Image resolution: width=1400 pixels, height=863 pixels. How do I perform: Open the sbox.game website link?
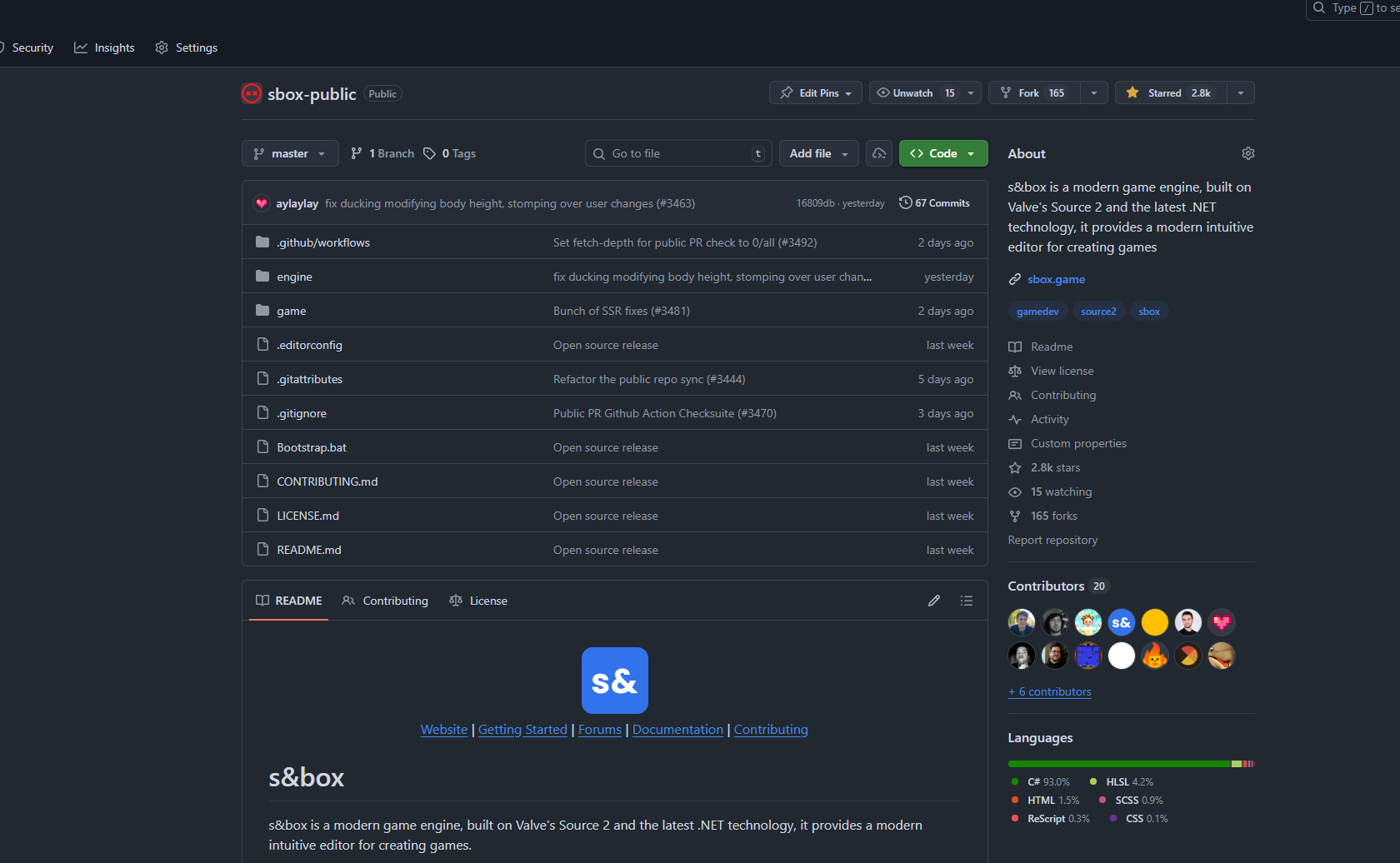click(x=1056, y=279)
